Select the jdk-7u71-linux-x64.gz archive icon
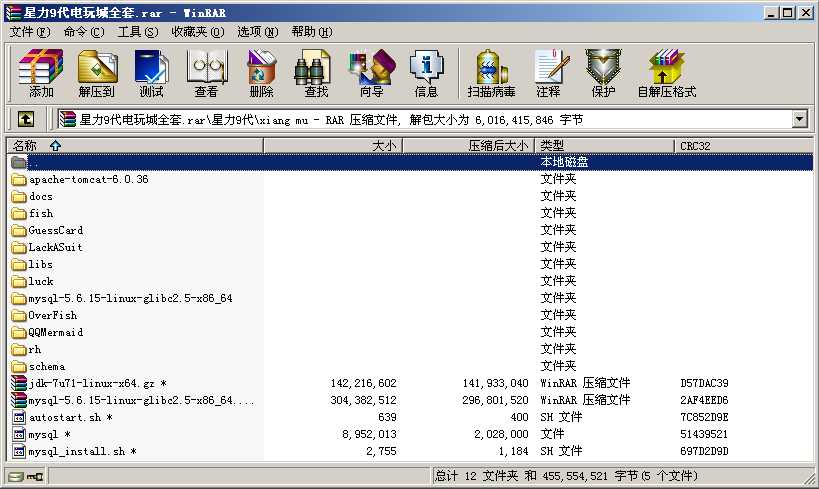This screenshot has height=489, width=819. 19,383
